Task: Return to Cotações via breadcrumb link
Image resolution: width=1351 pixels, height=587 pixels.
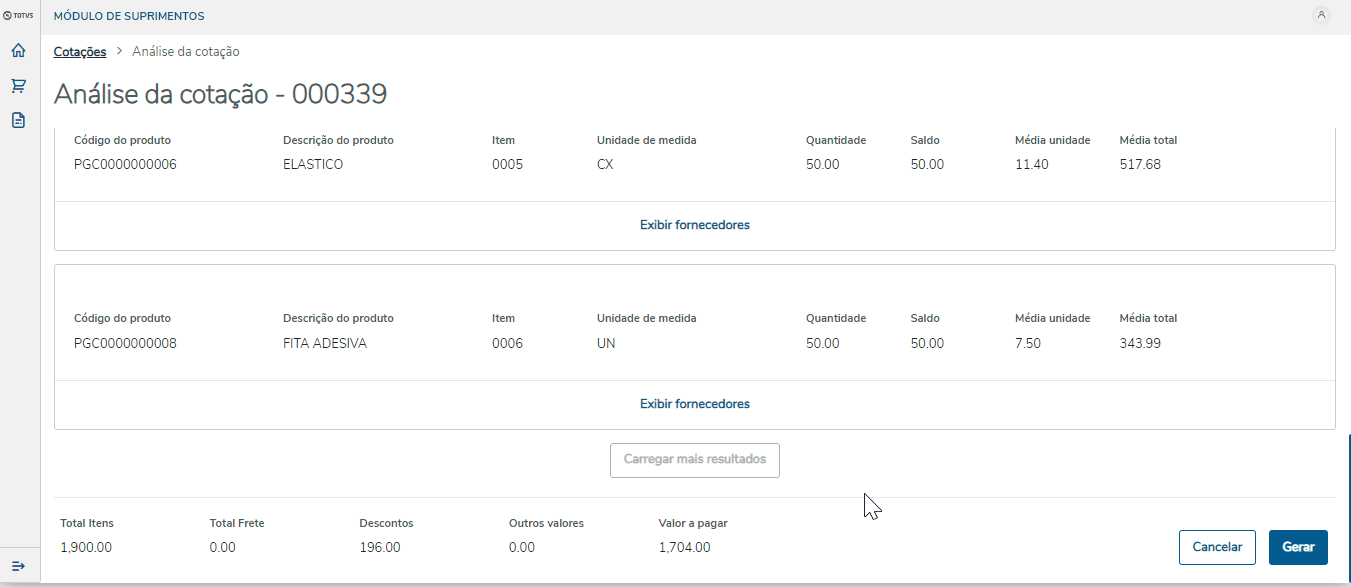Action: coord(80,51)
